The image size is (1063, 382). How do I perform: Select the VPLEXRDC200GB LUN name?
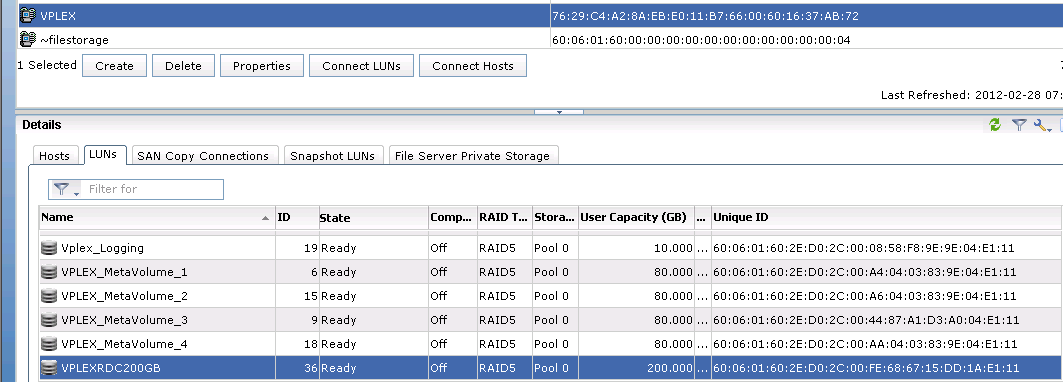[111, 368]
